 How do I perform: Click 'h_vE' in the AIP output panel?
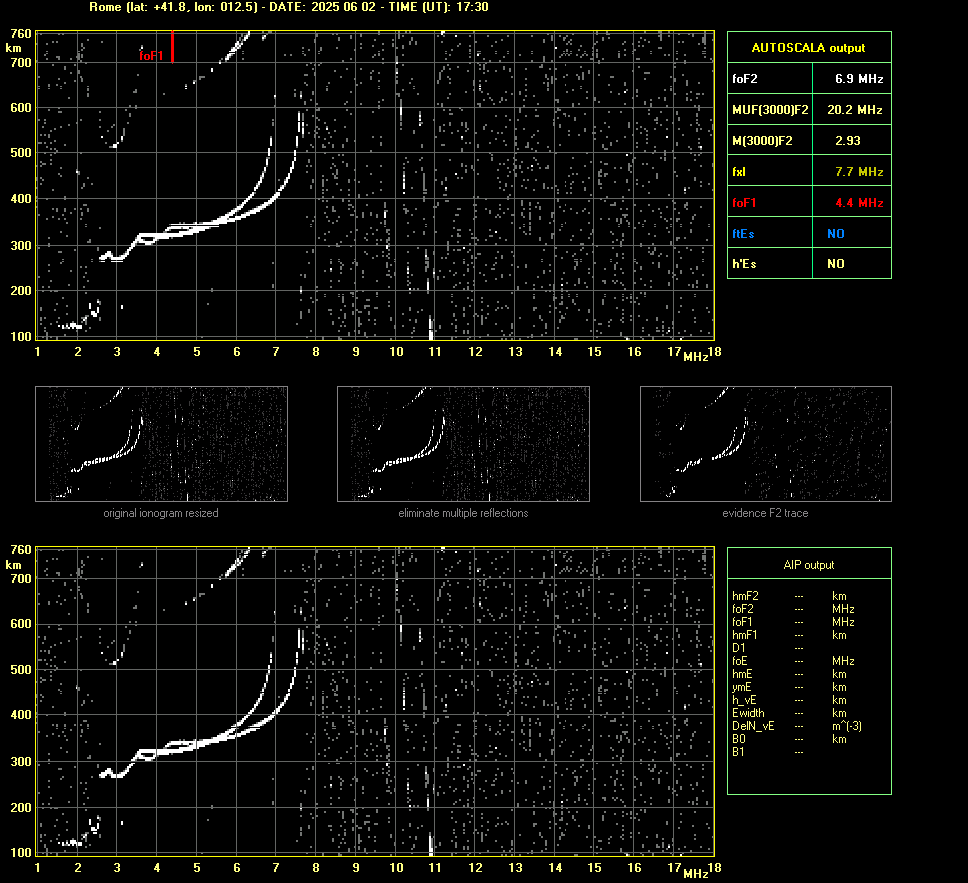(744, 700)
